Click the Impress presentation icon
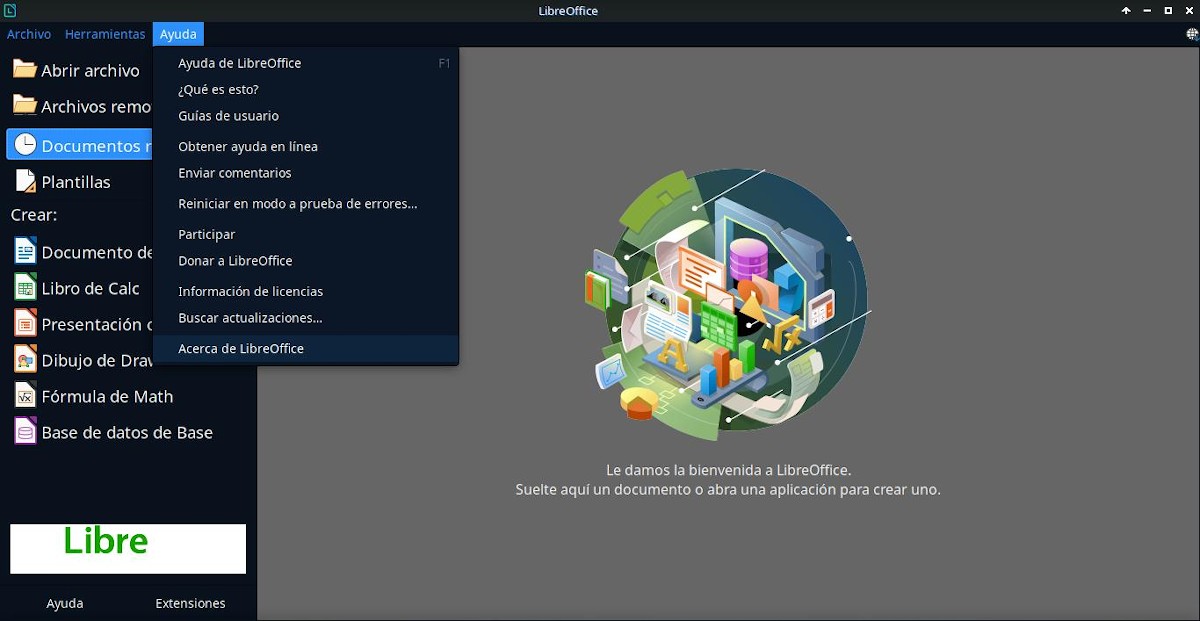This screenshot has height=621, width=1200. [25, 324]
